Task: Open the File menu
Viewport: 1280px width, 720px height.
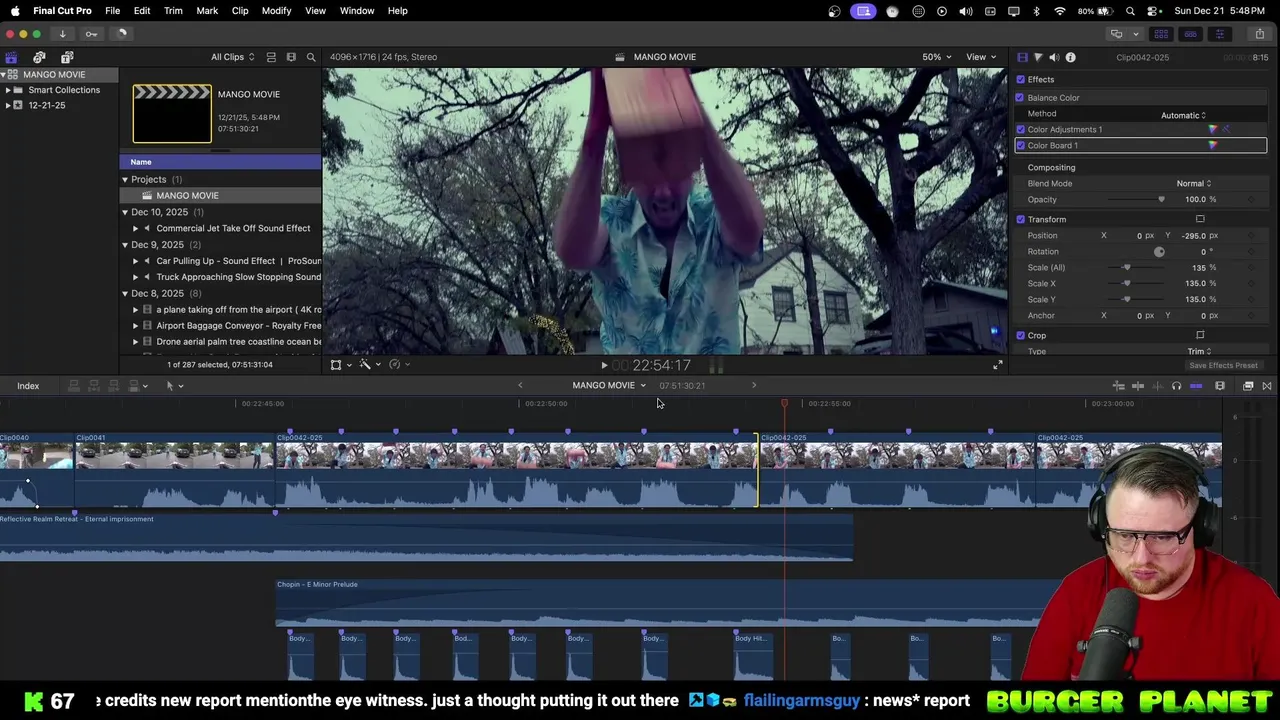Action: coord(112,11)
